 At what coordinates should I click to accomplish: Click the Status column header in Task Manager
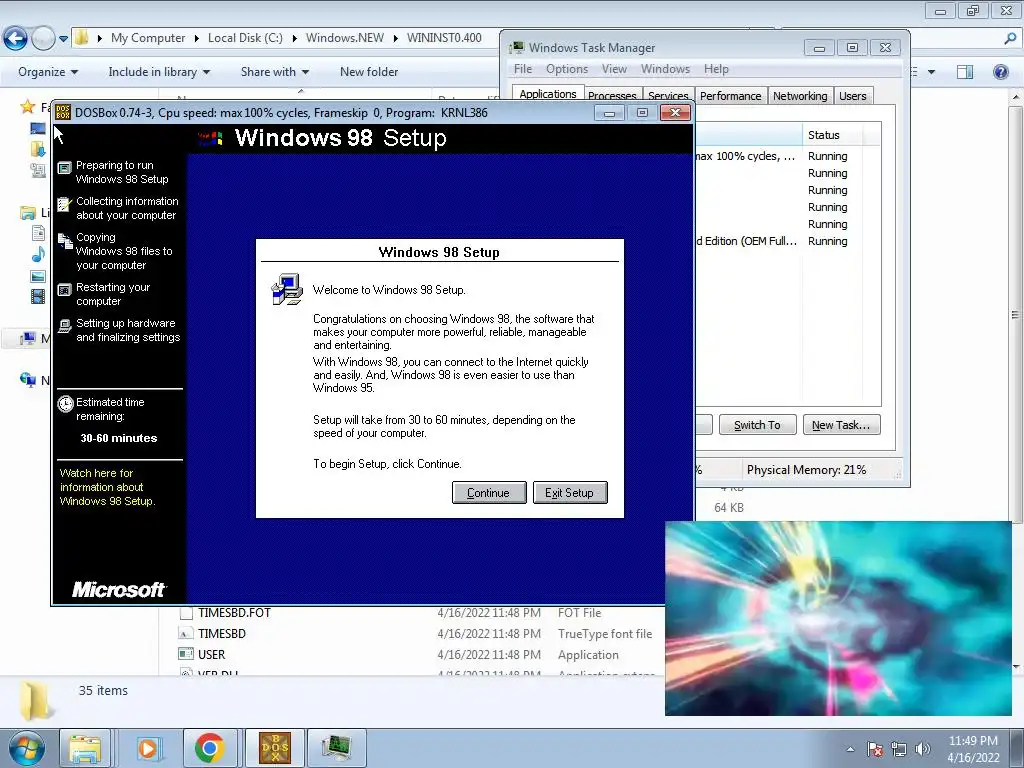click(831, 135)
